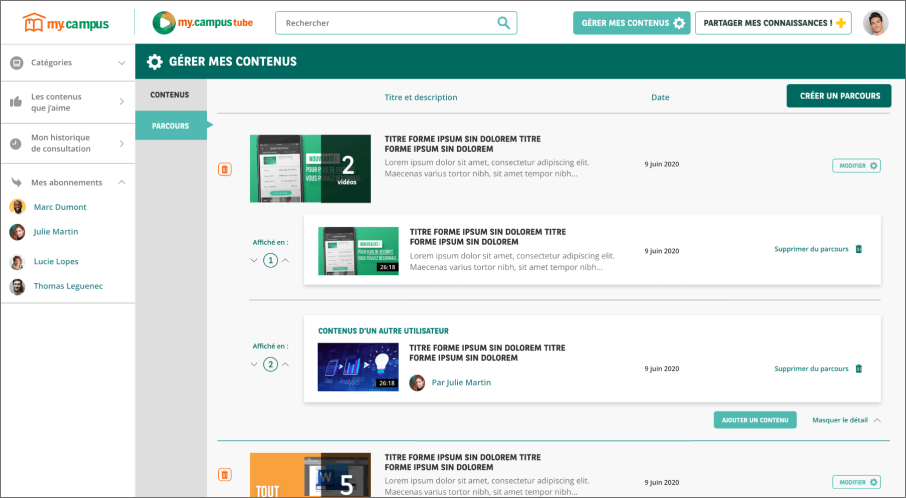Open the user profile avatar
906x498 pixels.
point(875,23)
